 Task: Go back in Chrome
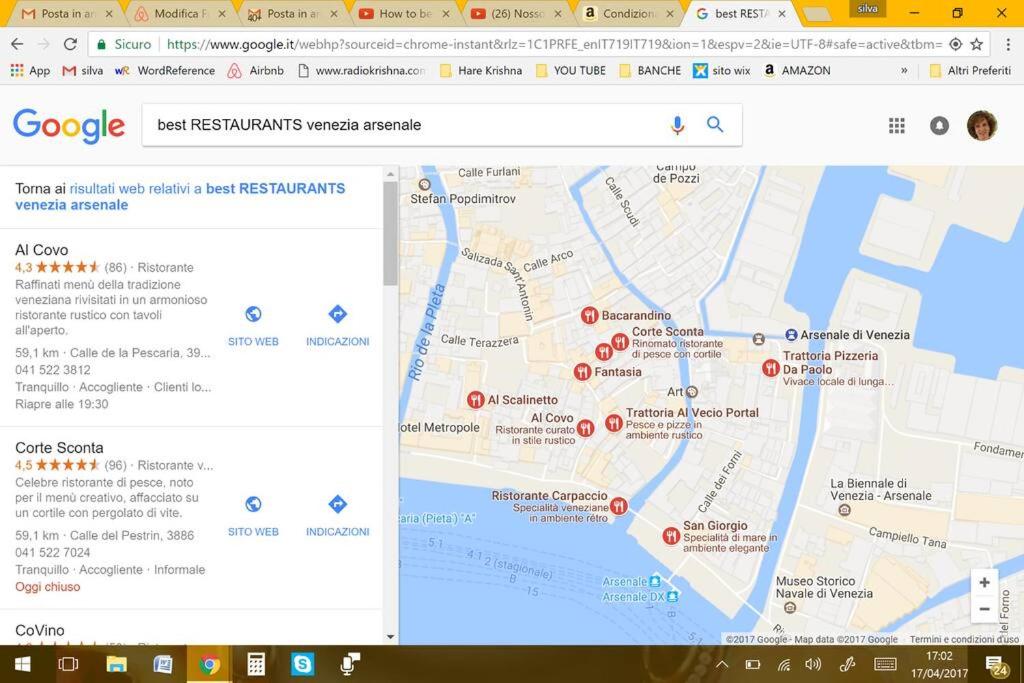(x=17, y=44)
